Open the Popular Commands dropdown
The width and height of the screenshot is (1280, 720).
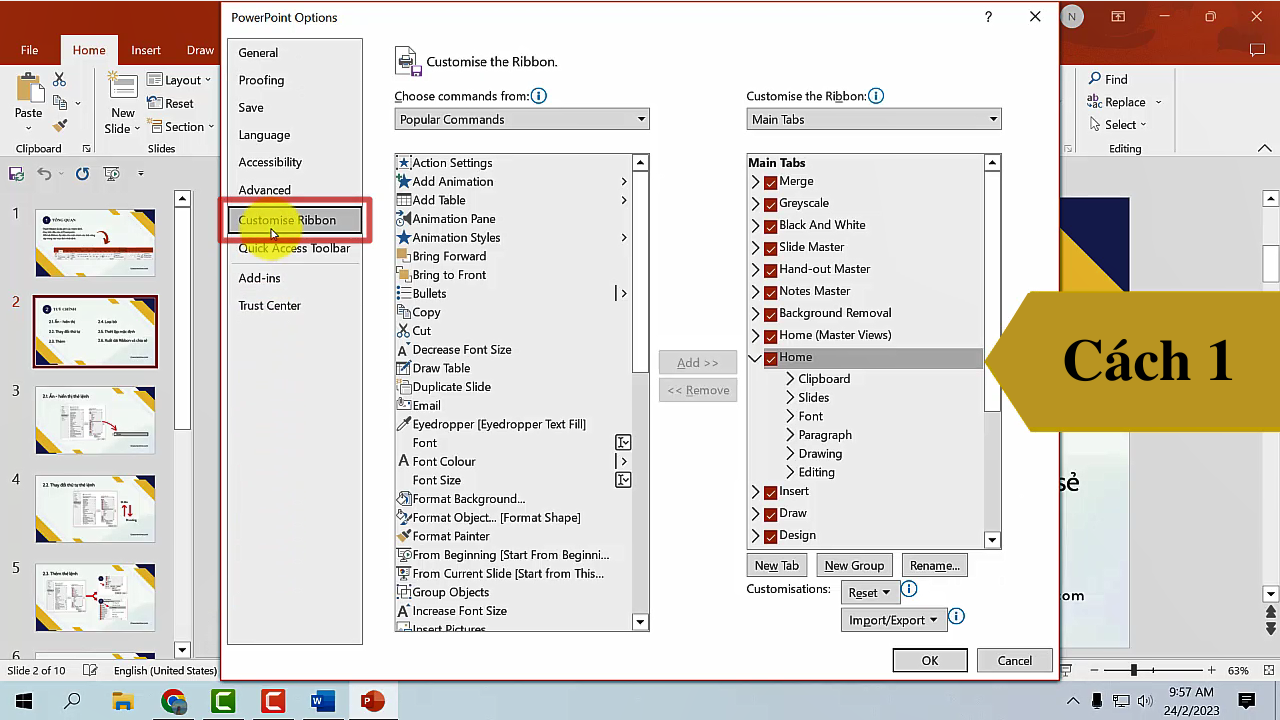point(522,119)
